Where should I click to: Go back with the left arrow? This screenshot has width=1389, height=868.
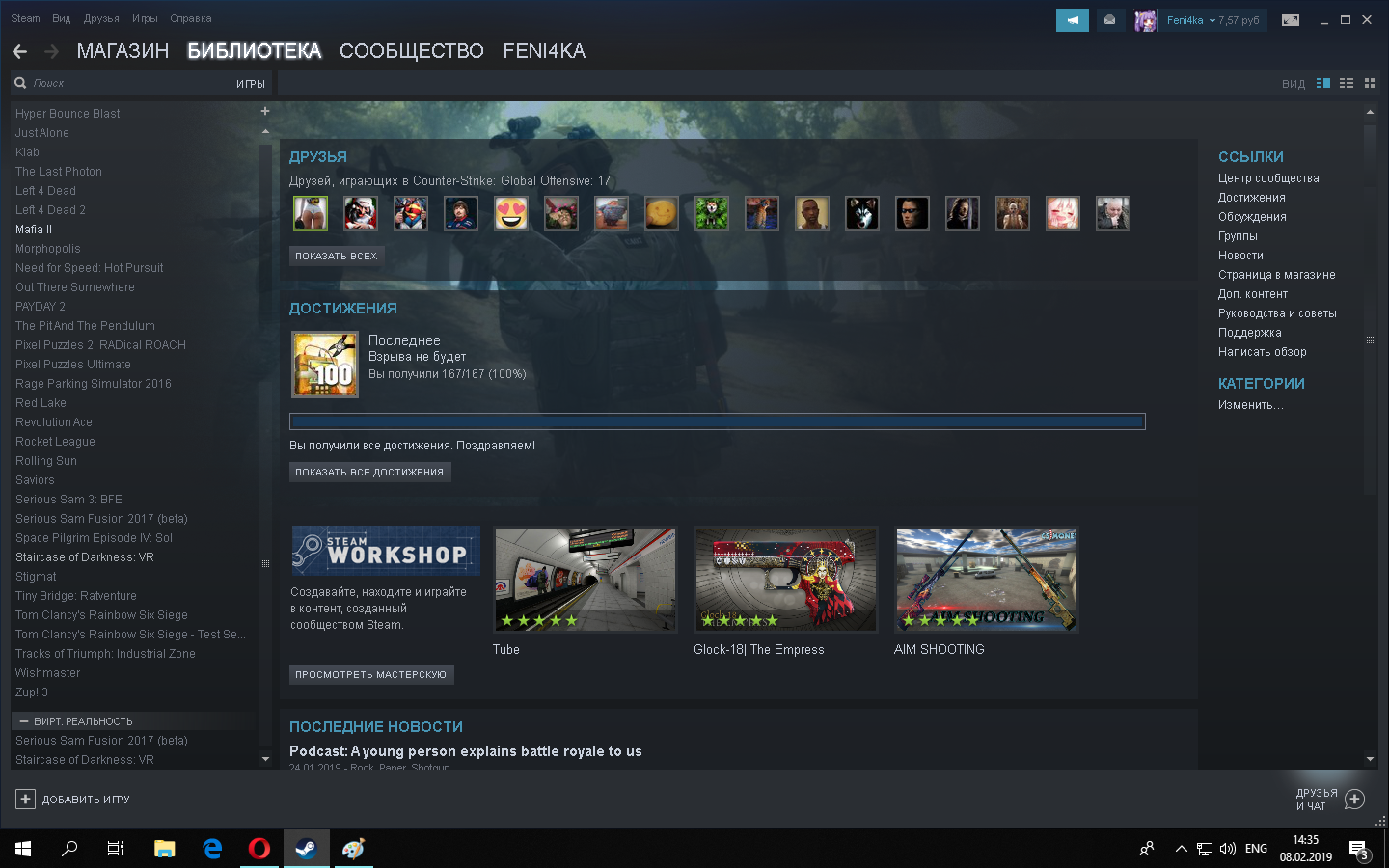pos(19,51)
